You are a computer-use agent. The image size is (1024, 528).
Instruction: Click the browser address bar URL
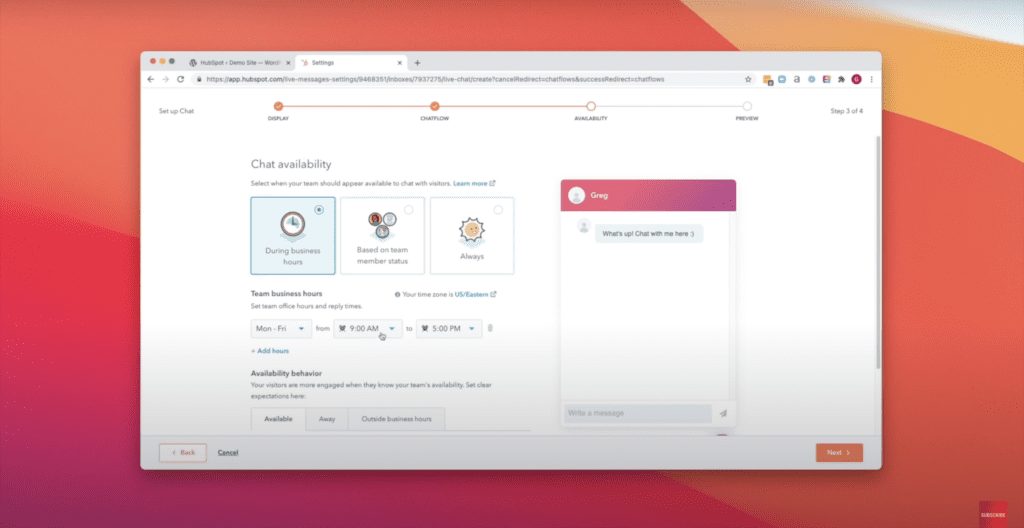point(436,79)
